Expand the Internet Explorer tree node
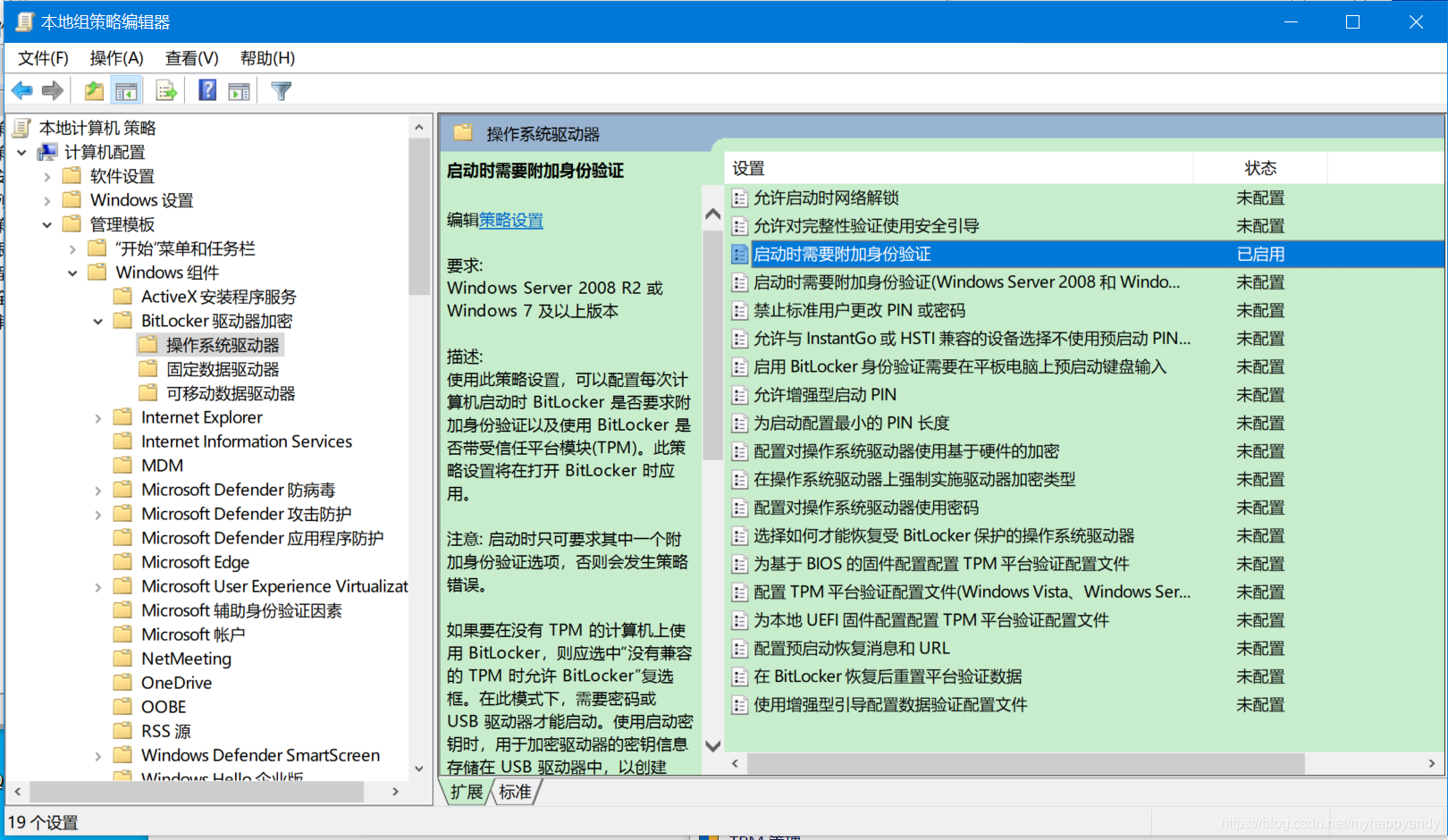This screenshot has height=840, width=1448. click(x=98, y=418)
